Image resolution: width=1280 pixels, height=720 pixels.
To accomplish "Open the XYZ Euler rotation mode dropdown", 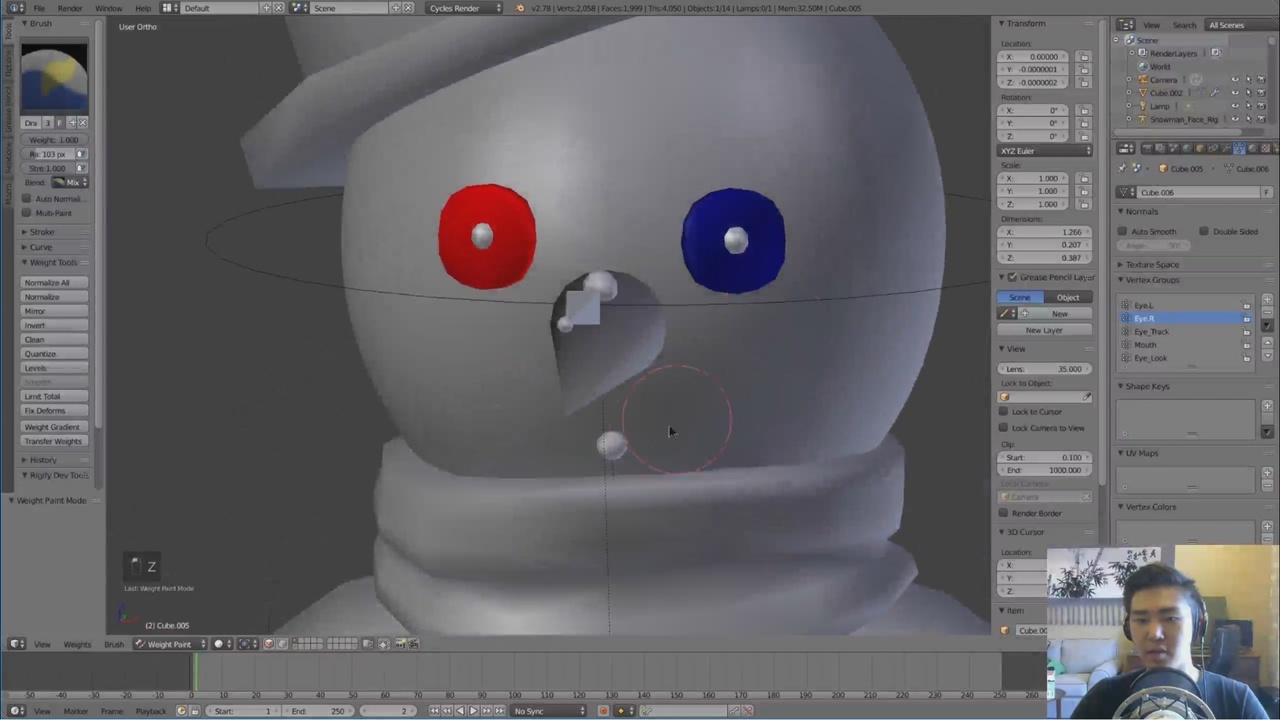I will pos(1044,151).
